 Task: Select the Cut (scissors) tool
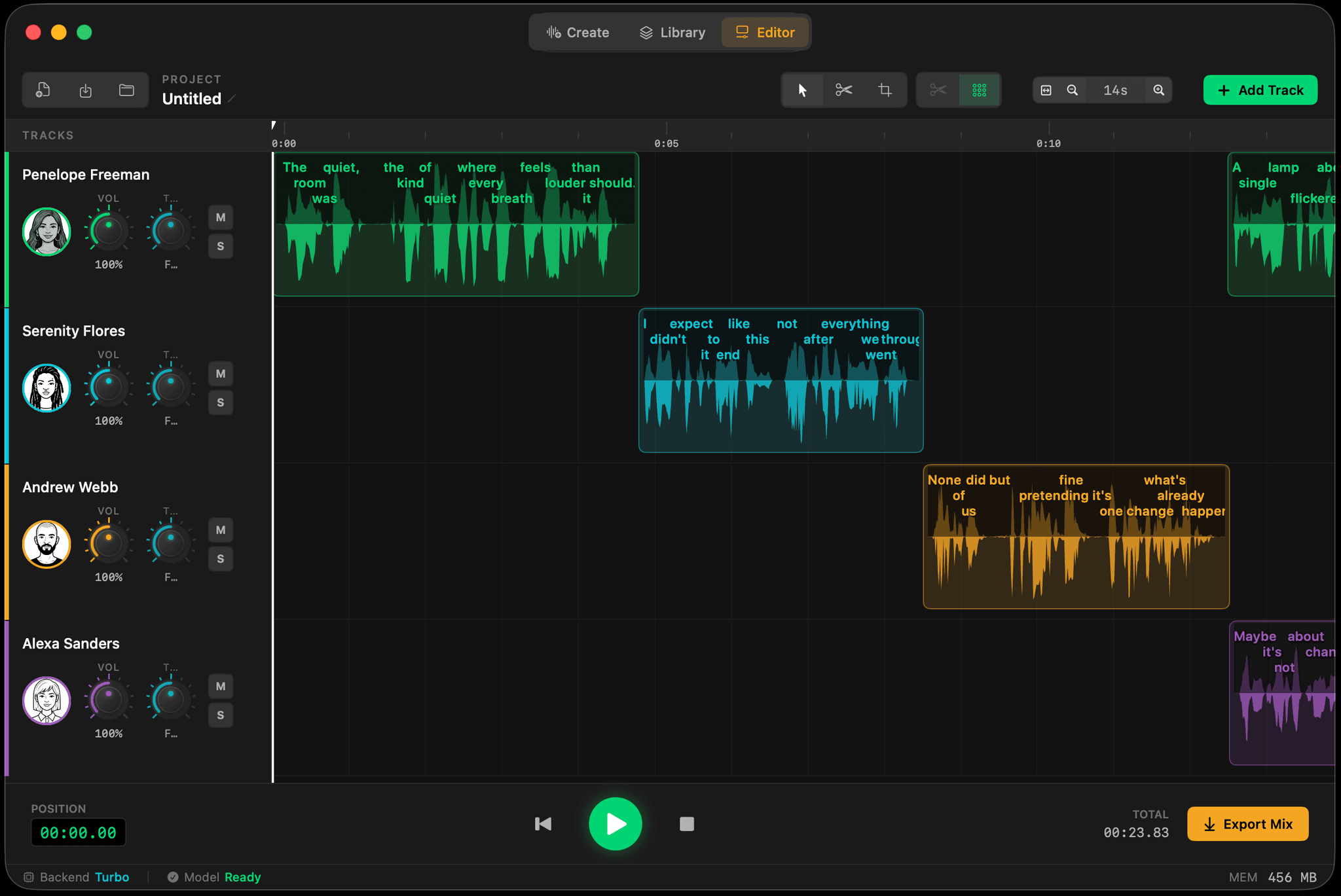click(x=843, y=90)
